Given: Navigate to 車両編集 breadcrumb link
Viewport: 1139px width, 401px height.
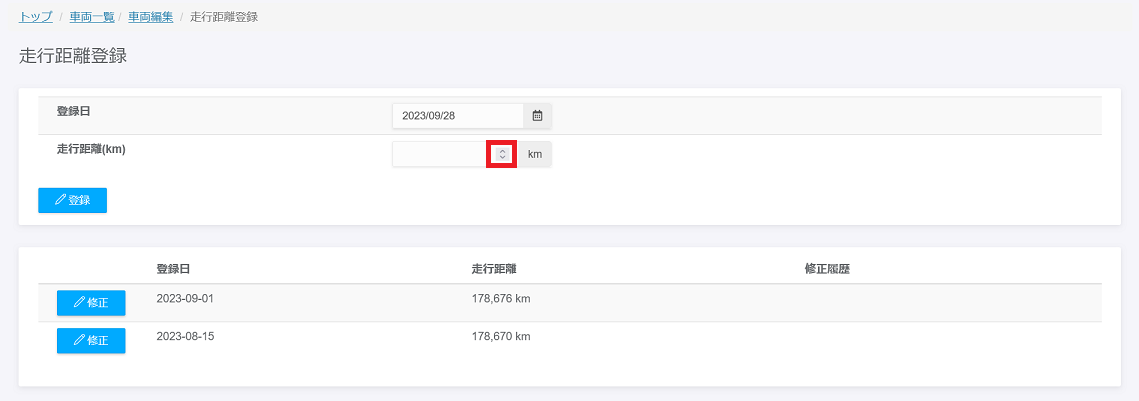Looking at the screenshot, I should (150, 17).
